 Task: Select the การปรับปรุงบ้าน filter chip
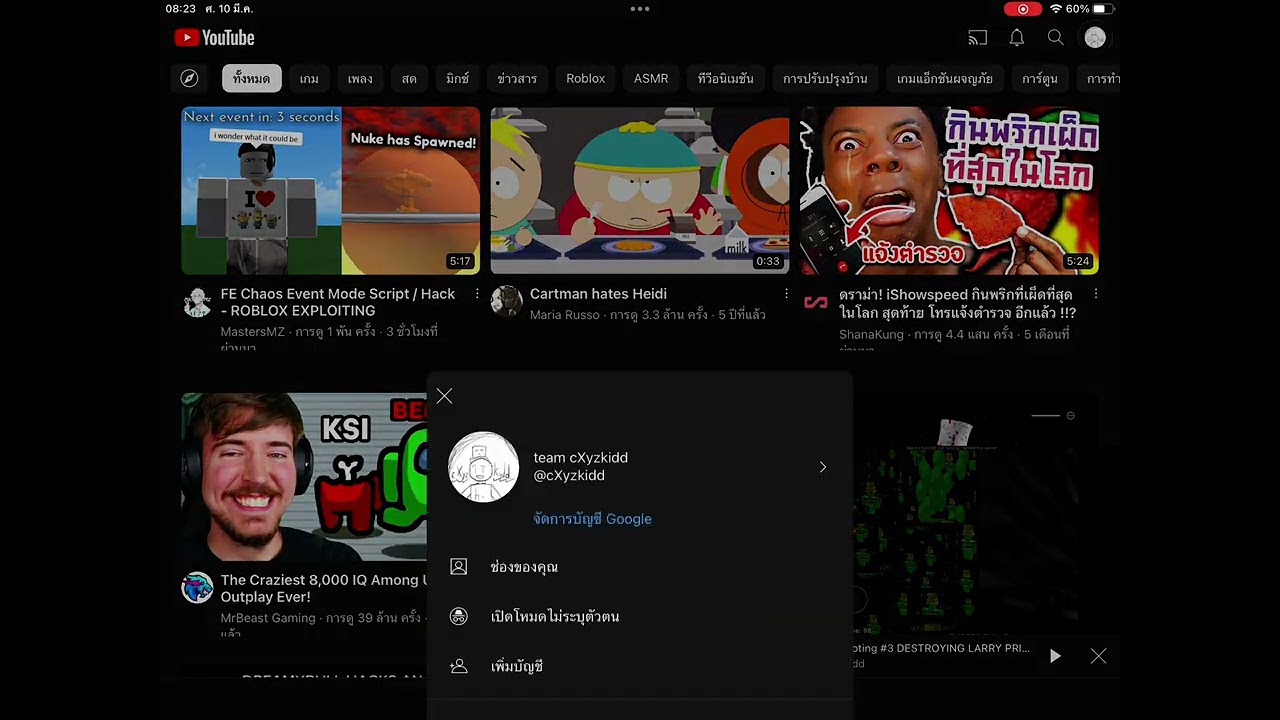pyautogui.click(x=825, y=78)
